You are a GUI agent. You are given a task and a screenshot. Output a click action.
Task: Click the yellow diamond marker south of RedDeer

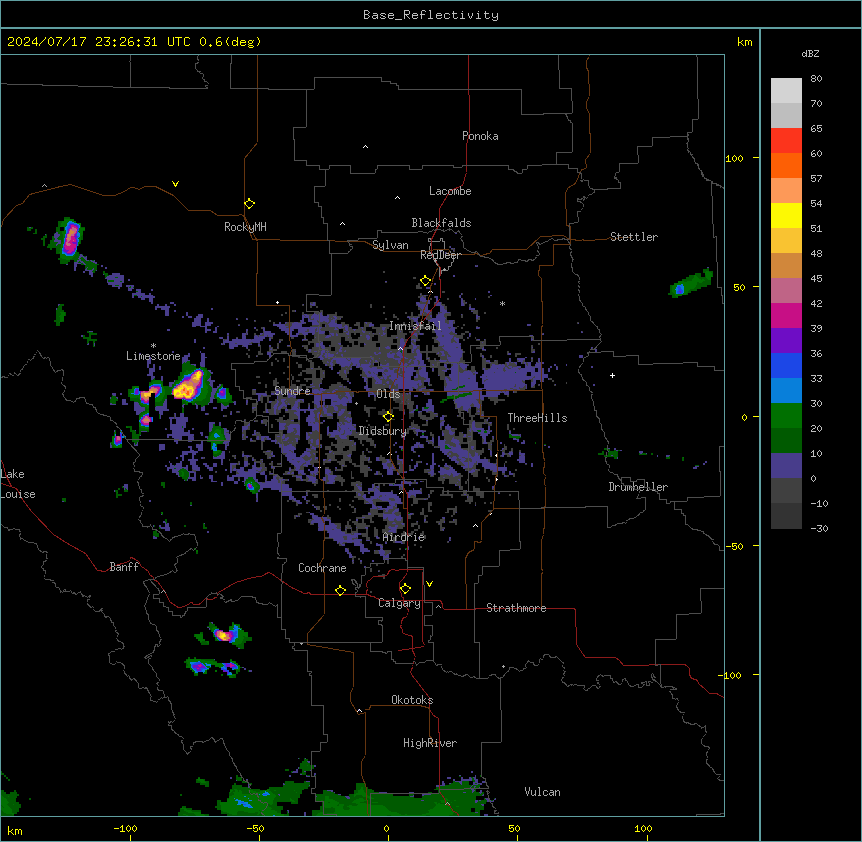point(426,281)
